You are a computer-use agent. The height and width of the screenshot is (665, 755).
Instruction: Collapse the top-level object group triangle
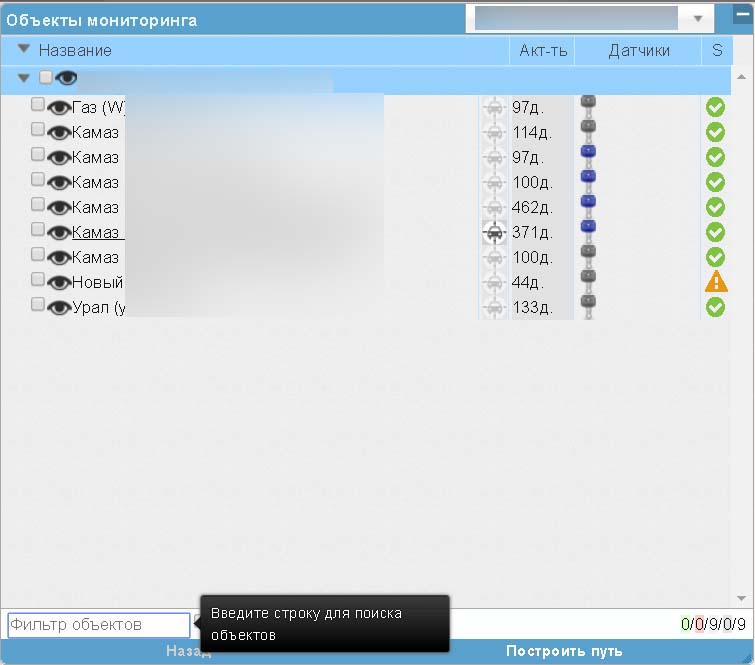24,78
